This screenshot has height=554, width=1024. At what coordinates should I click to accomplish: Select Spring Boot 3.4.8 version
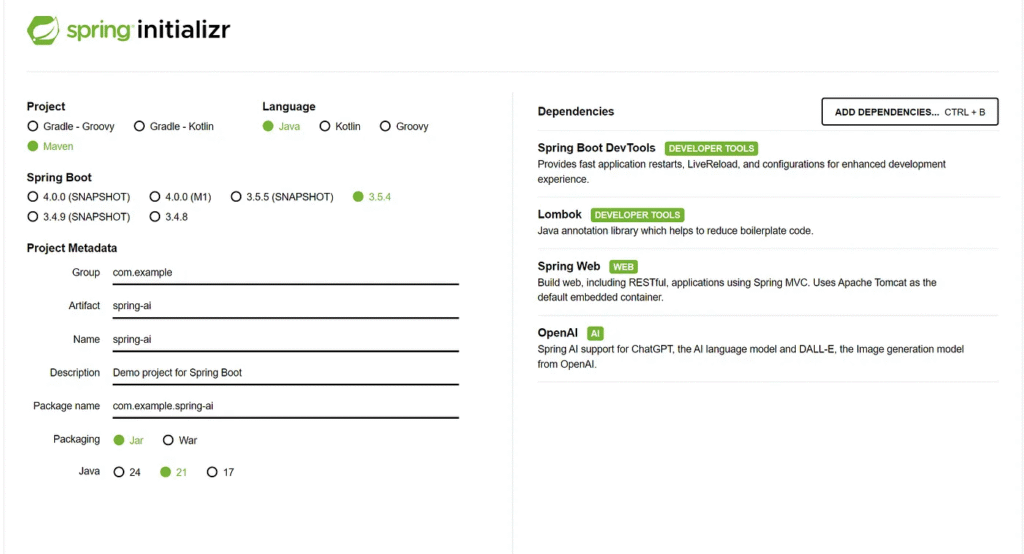click(x=155, y=217)
